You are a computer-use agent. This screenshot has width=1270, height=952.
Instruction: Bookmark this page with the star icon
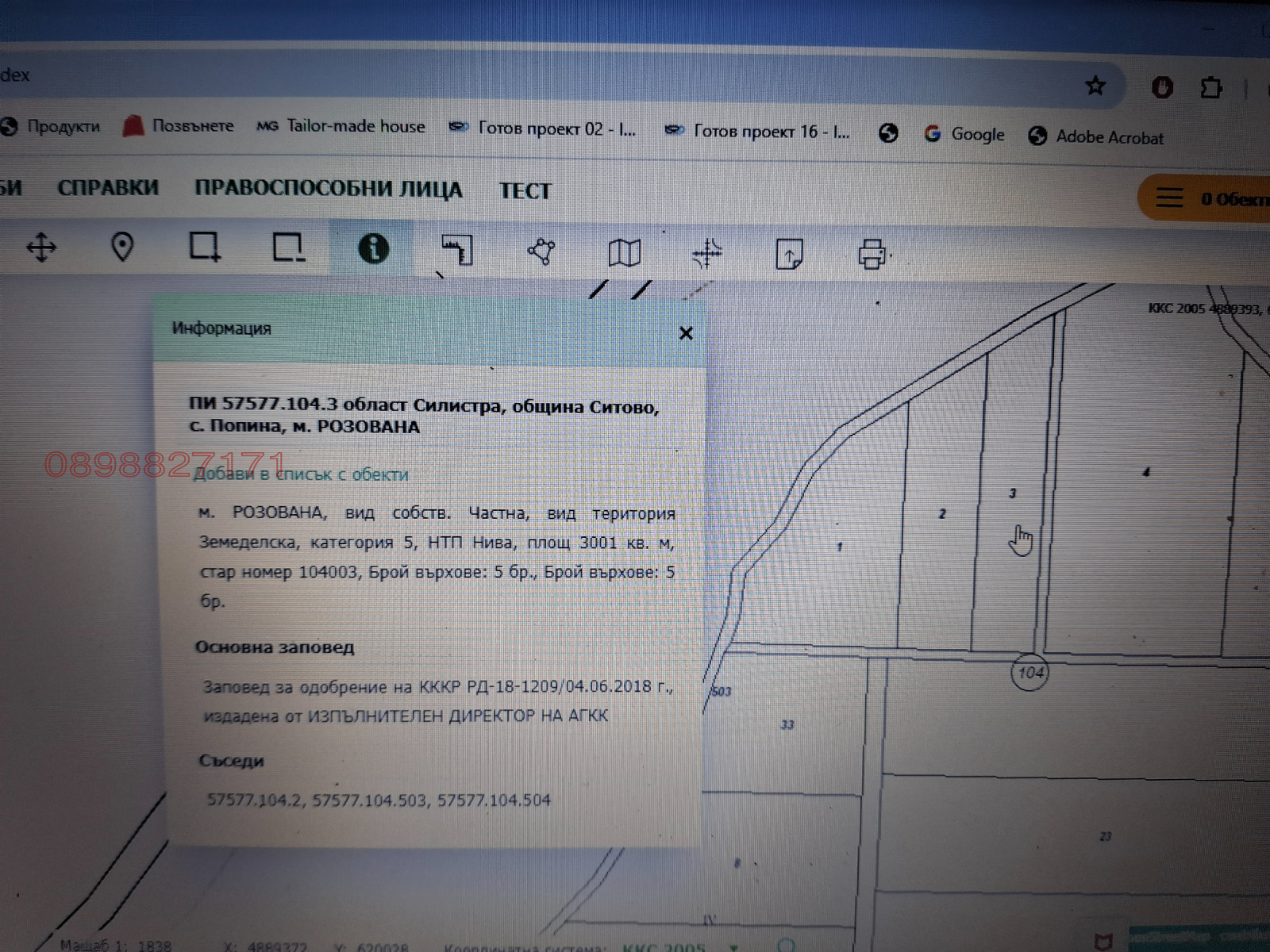click(1095, 86)
